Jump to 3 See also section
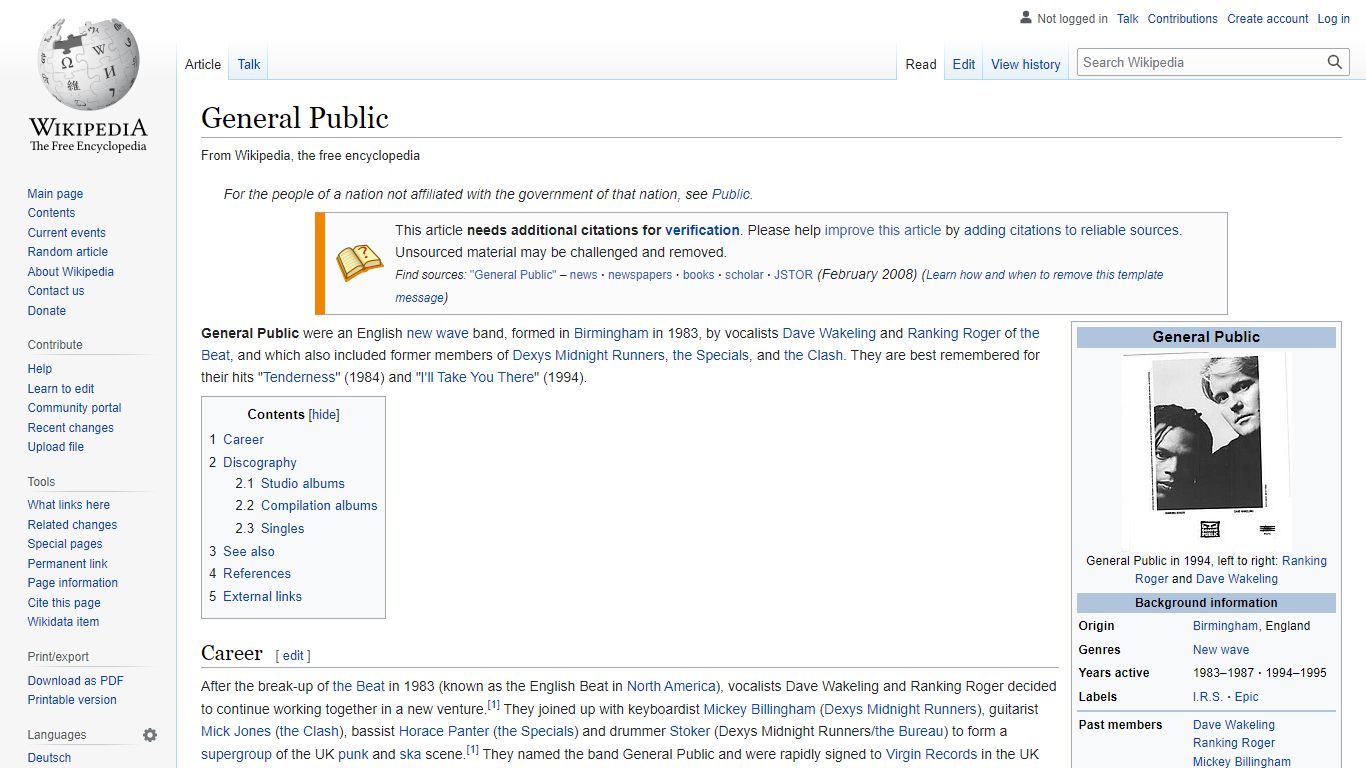The image size is (1366, 768). [241, 551]
